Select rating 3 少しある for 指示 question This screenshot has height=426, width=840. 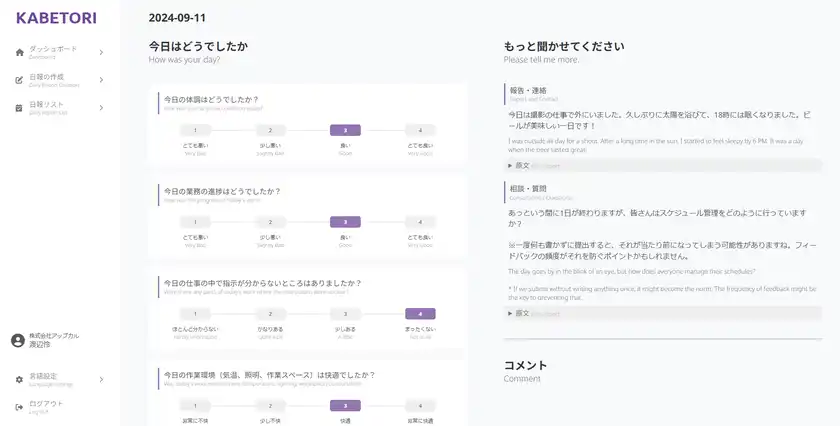346,314
